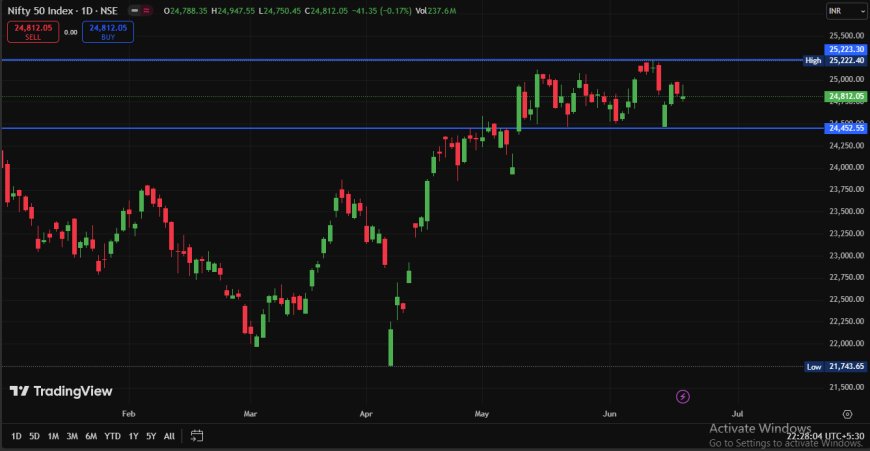Viewport: 870px width, 451px height.
Task: Click the 25,500.00 price scale label
Action: 846,36
